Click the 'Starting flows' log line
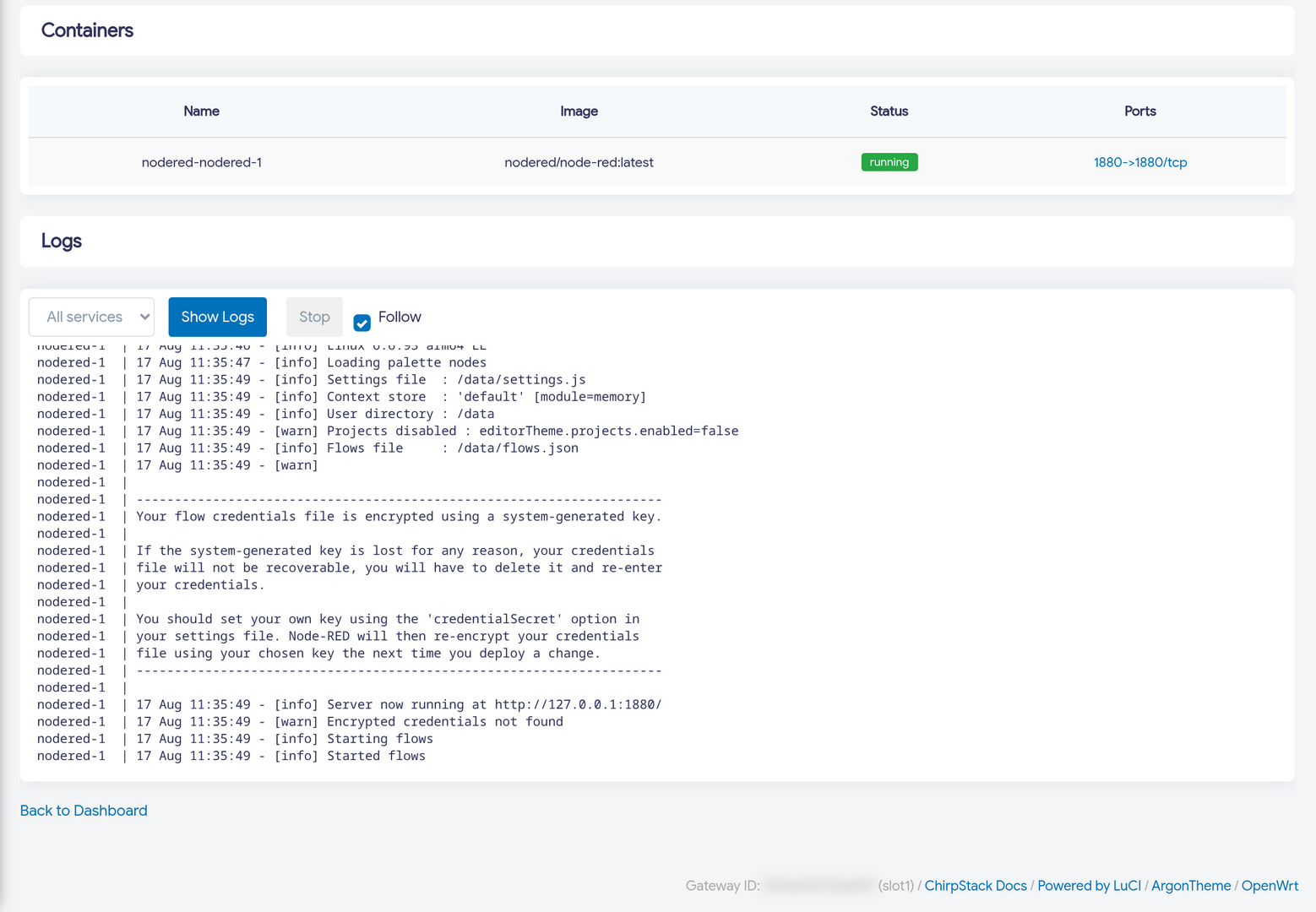Image resolution: width=1316 pixels, height=912 pixels. [235, 739]
